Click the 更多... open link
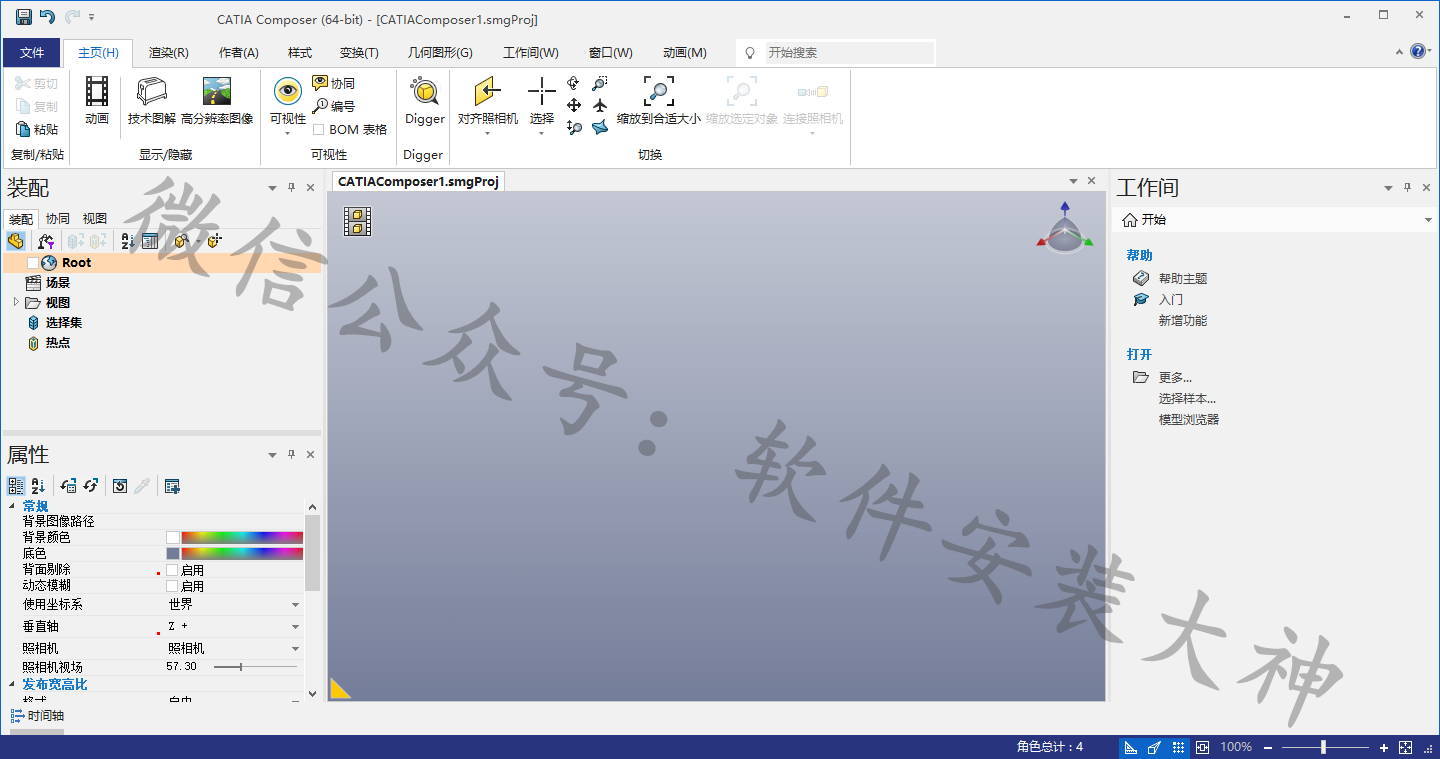This screenshot has height=759, width=1440. point(1175,378)
